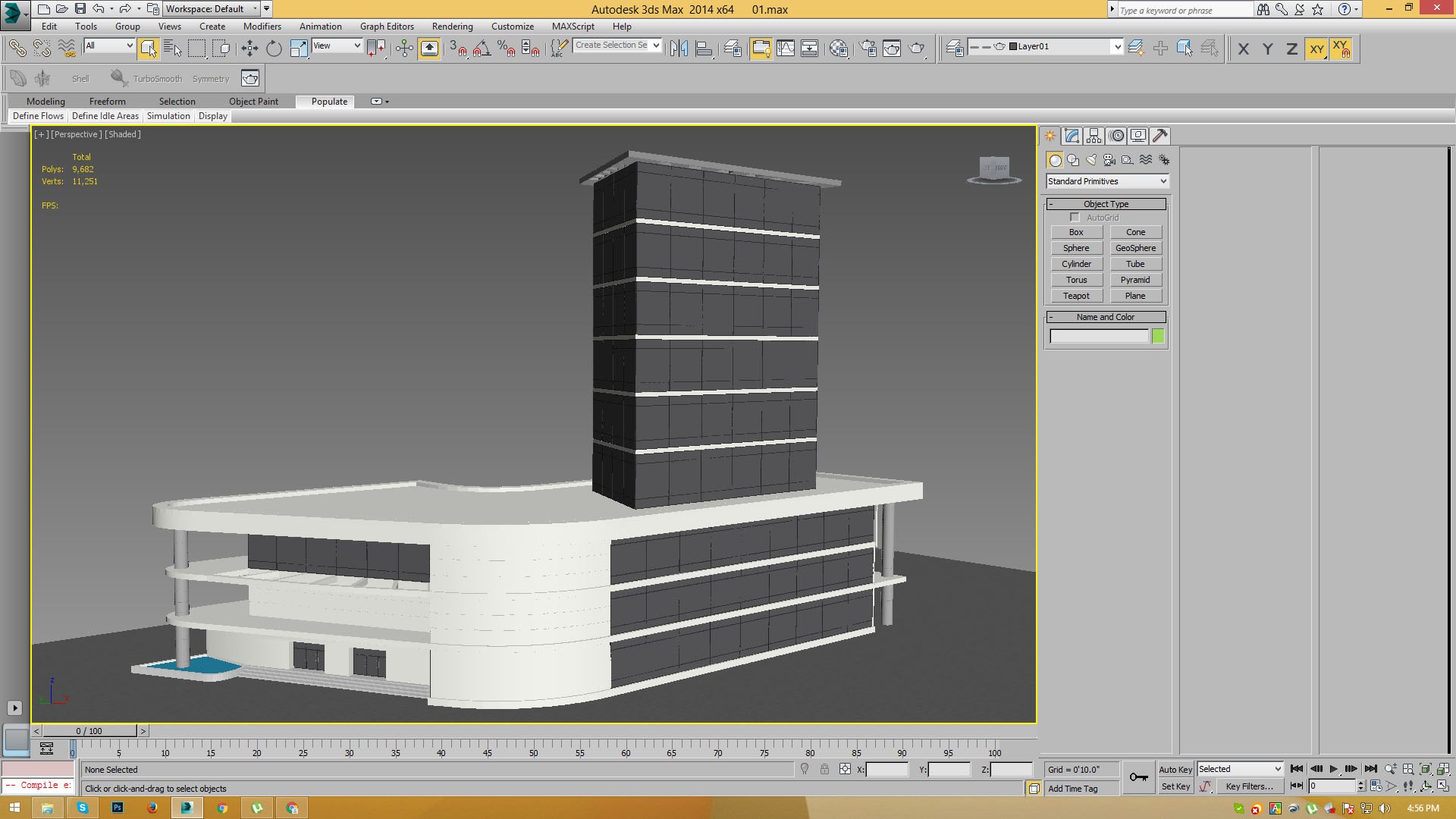Click the Align tool icon
This screenshot has height=819, width=1456.
tap(704, 49)
